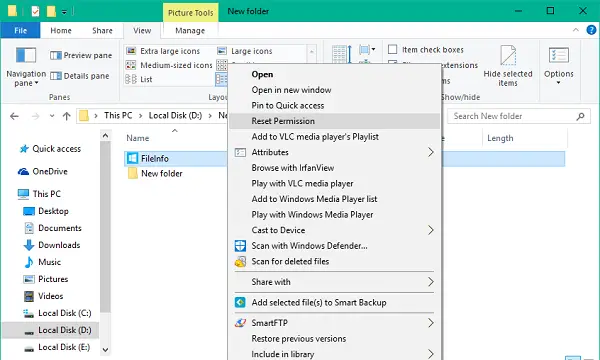Go forward with the forward arrow
This screenshot has width=600, height=360.
pos(35,116)
